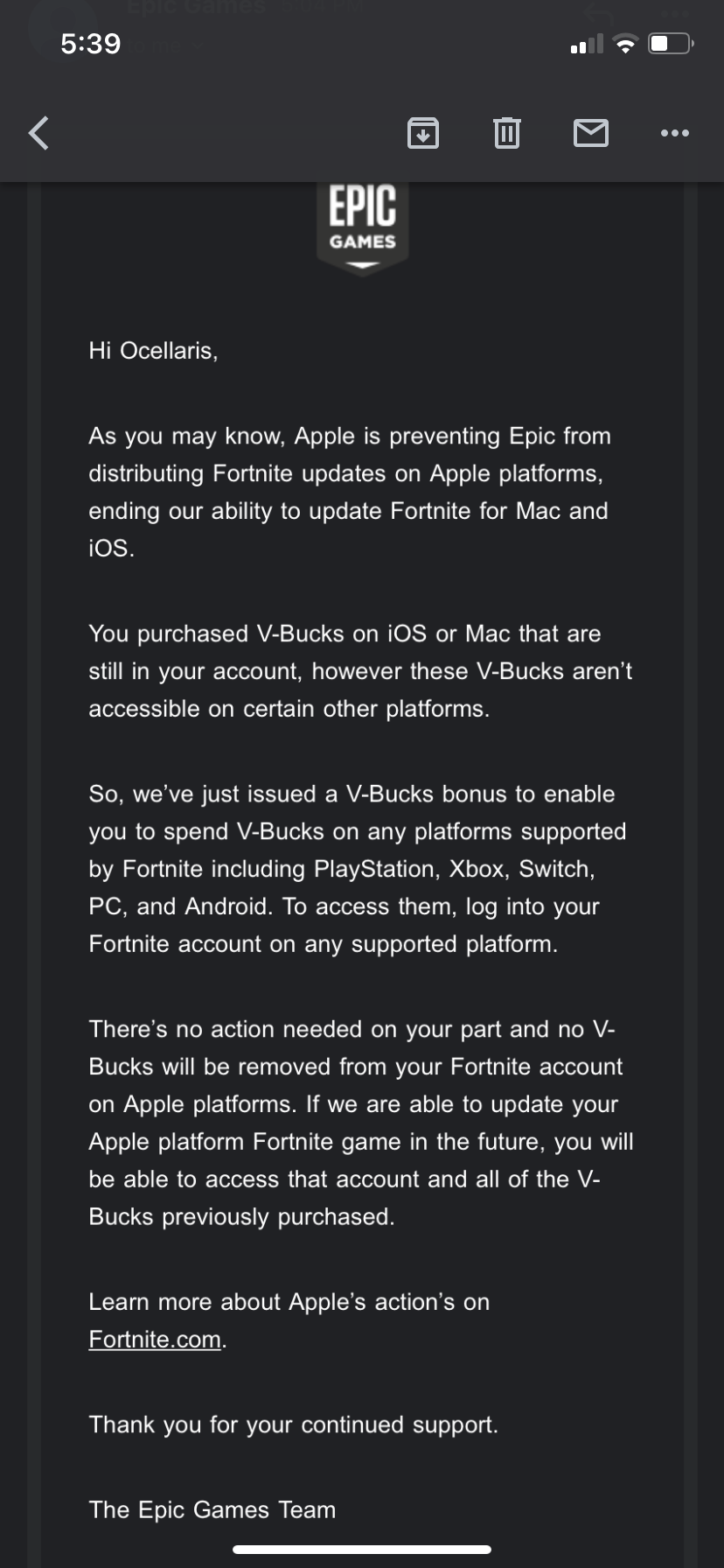This screenshot has height=1568, width=724.
Task: Tap the 5:39 clock in status bar
Action: pyautogui.click(x=91, y=44)
